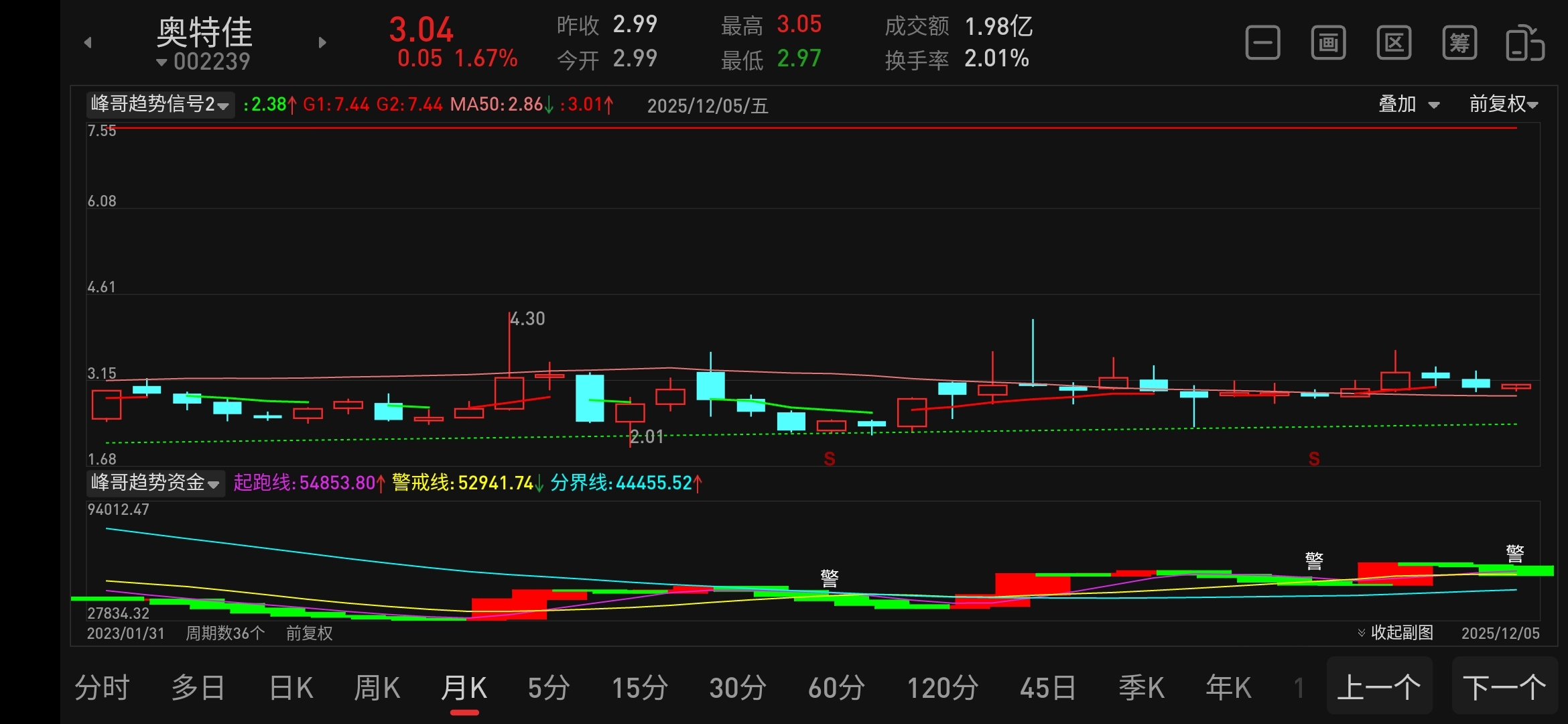Open the 峰哥趋势信号2 indicator dropdown
The height and width of the screenshot is (724, 1568).
point(161,105)
